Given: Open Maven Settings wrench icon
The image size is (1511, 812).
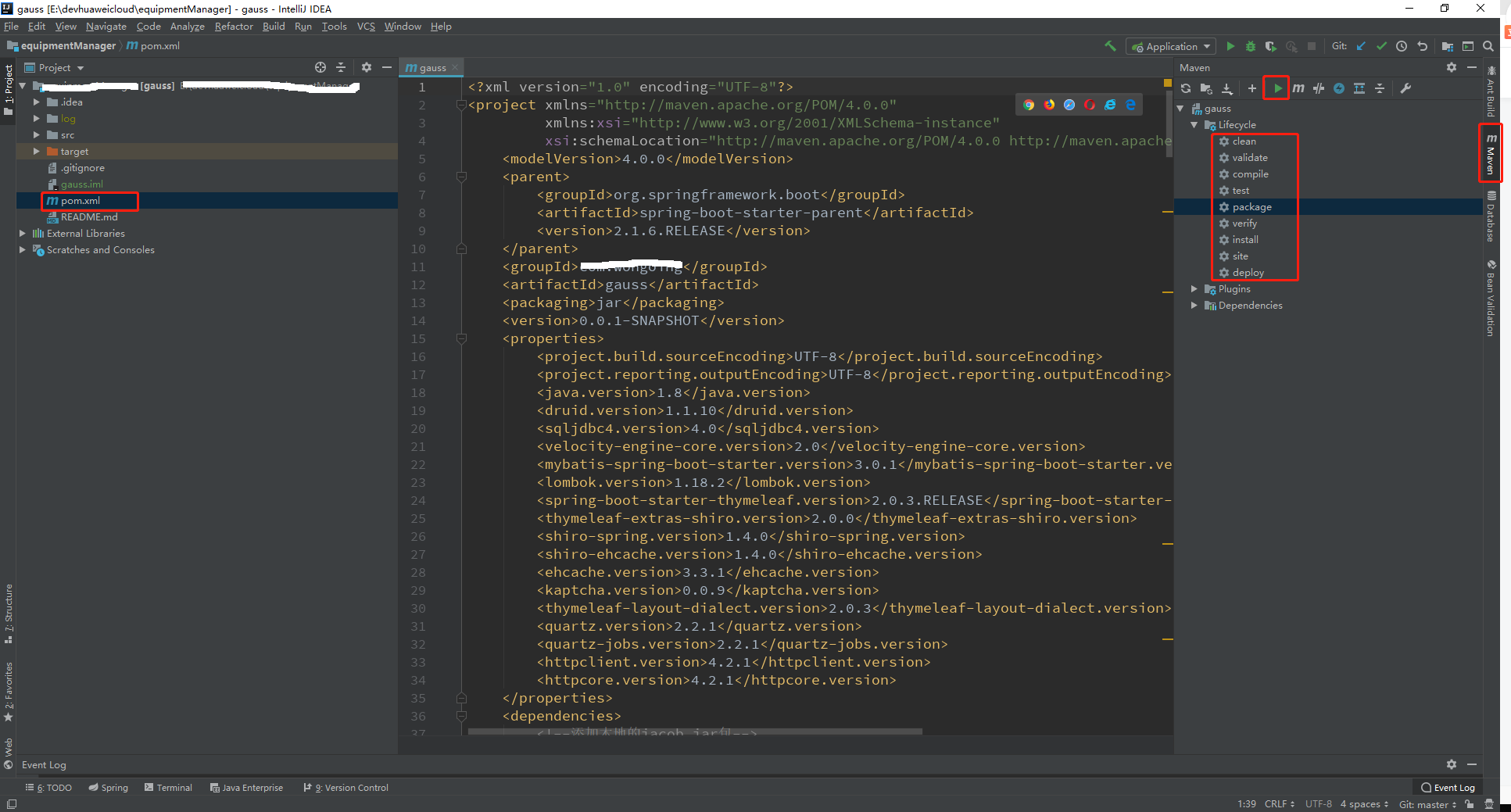Looking at the screenshot, I should coord(1405,88).
